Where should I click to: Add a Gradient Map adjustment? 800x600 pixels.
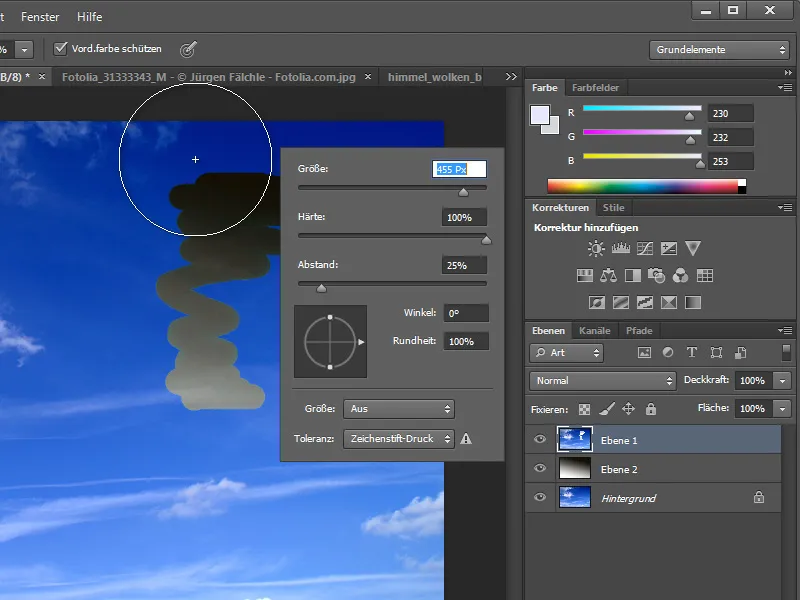[693, 303]
